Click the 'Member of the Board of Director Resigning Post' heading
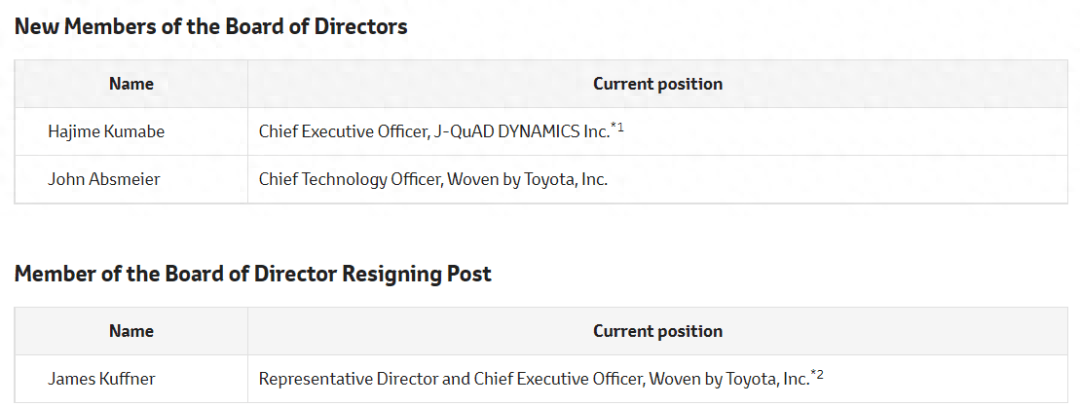This screenshot has width=1080, height=407. pos(253,274)
